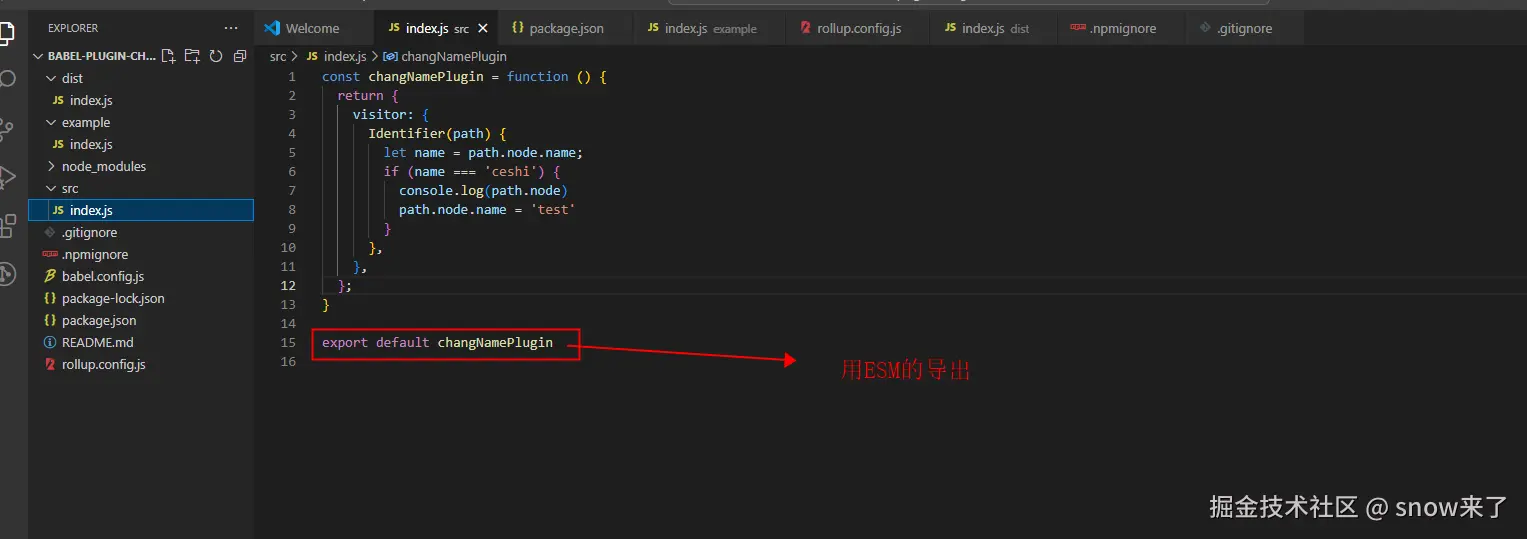Click the changNamePlugin breadcrumb segment
This screenshot has height=539, width=1527.
pos(454,57)
